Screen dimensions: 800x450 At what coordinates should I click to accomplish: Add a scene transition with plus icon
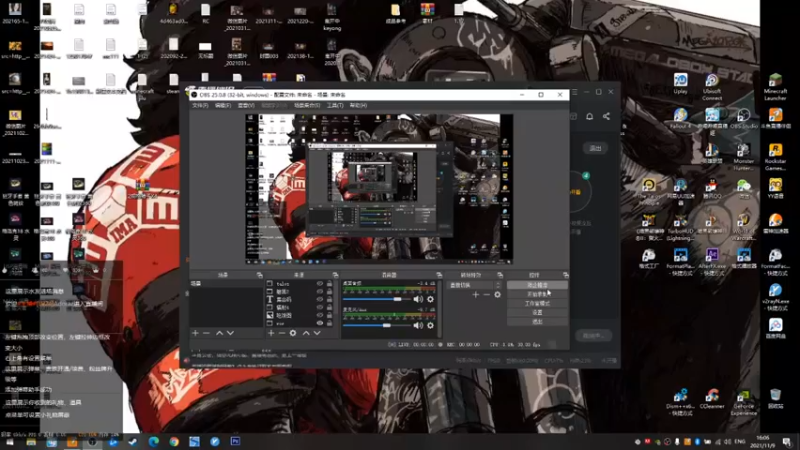(476, 295)
